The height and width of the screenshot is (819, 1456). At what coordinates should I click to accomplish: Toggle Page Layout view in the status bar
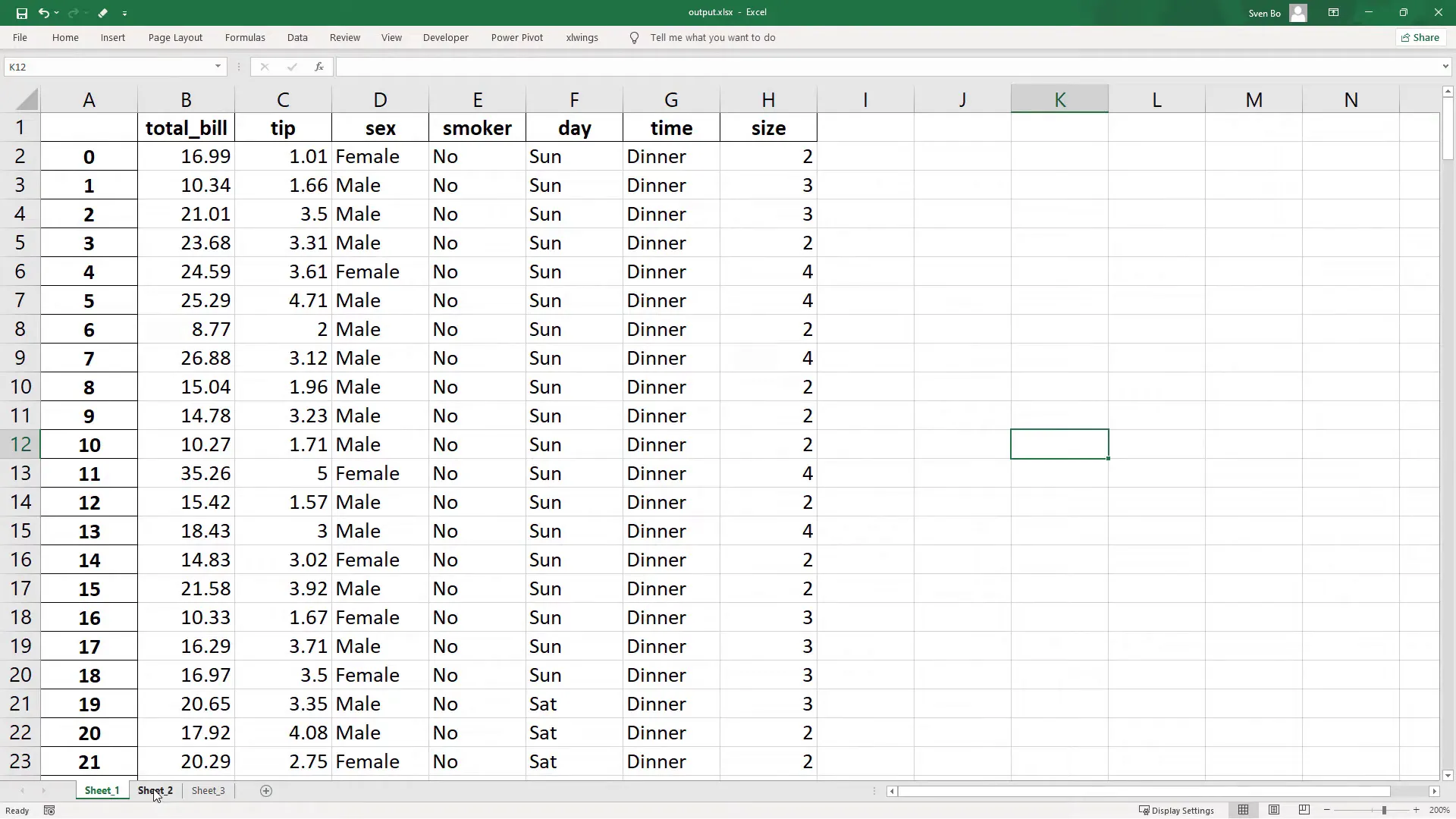tap(1275, 810)
